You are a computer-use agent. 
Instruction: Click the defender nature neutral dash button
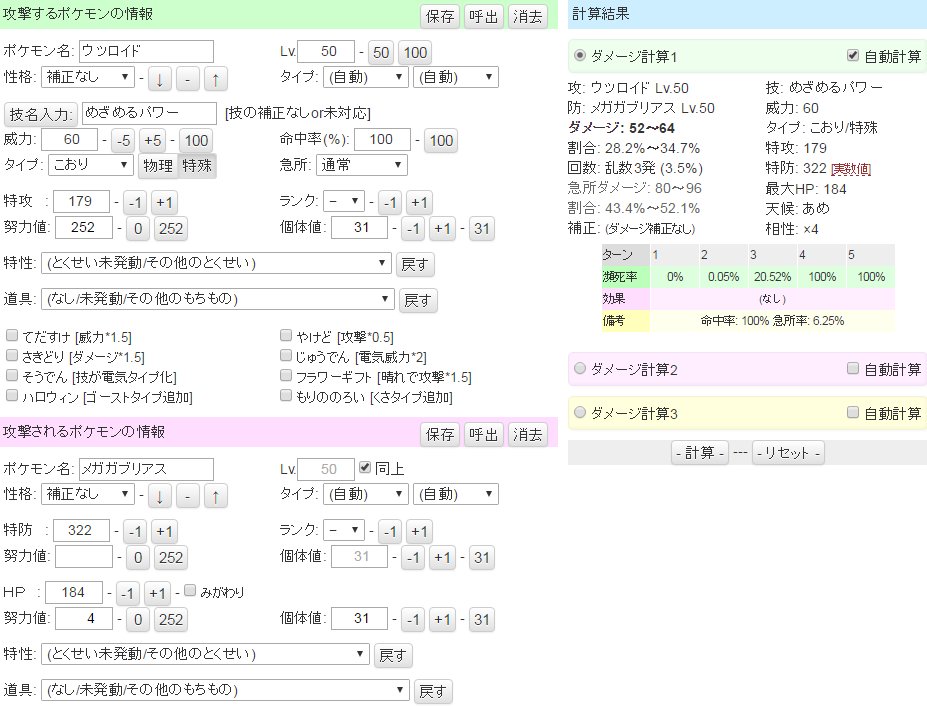pyautogui.click(x=187, y=496)
